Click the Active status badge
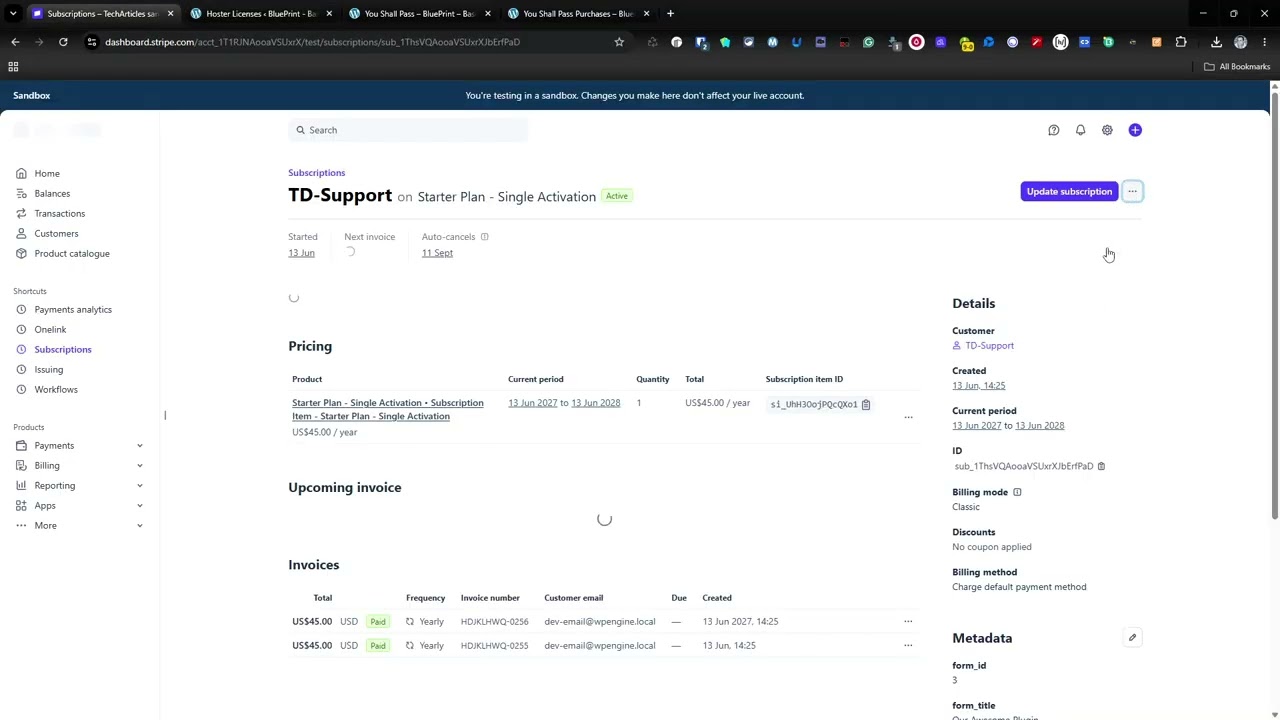 coord(617,196)
